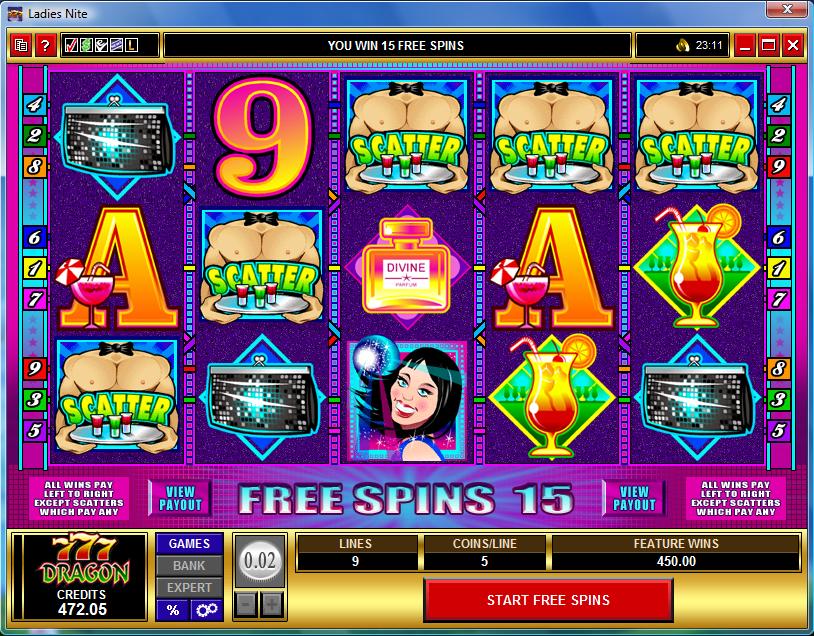Open left View Payout button

coord(180,498)
